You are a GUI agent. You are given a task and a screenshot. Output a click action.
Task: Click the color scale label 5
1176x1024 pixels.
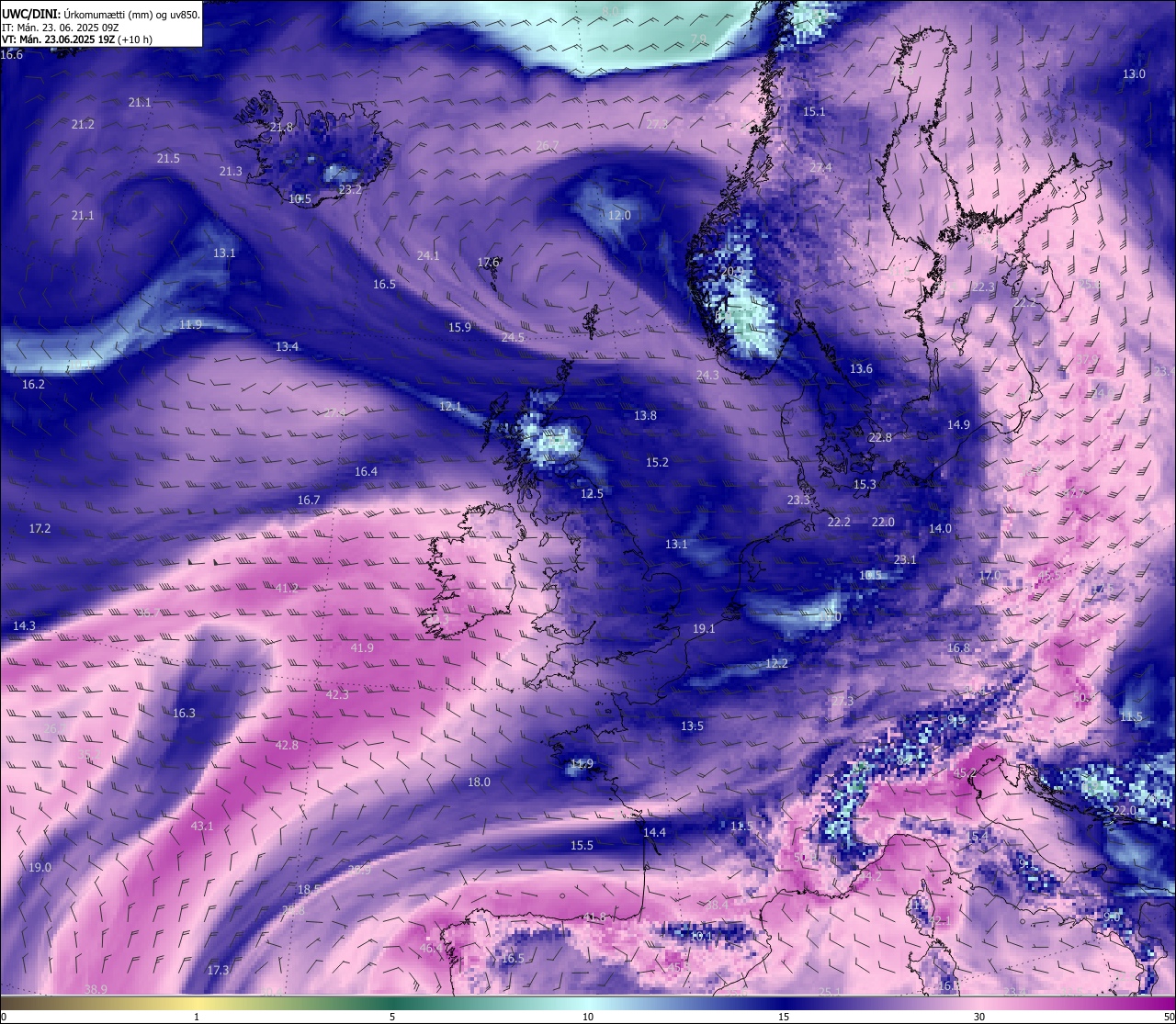tap(392, 1017)
